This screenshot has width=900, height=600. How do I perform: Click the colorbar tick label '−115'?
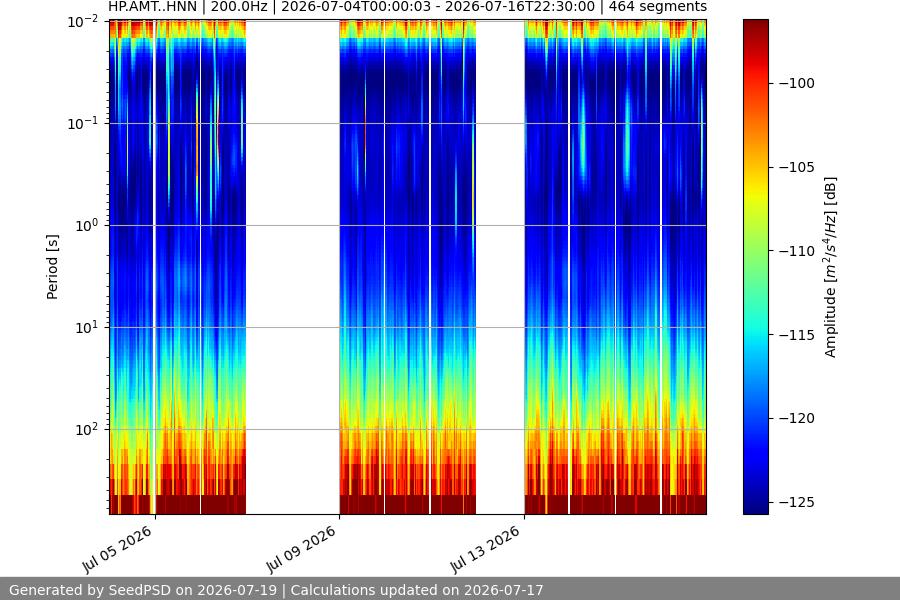click(797, 335)
